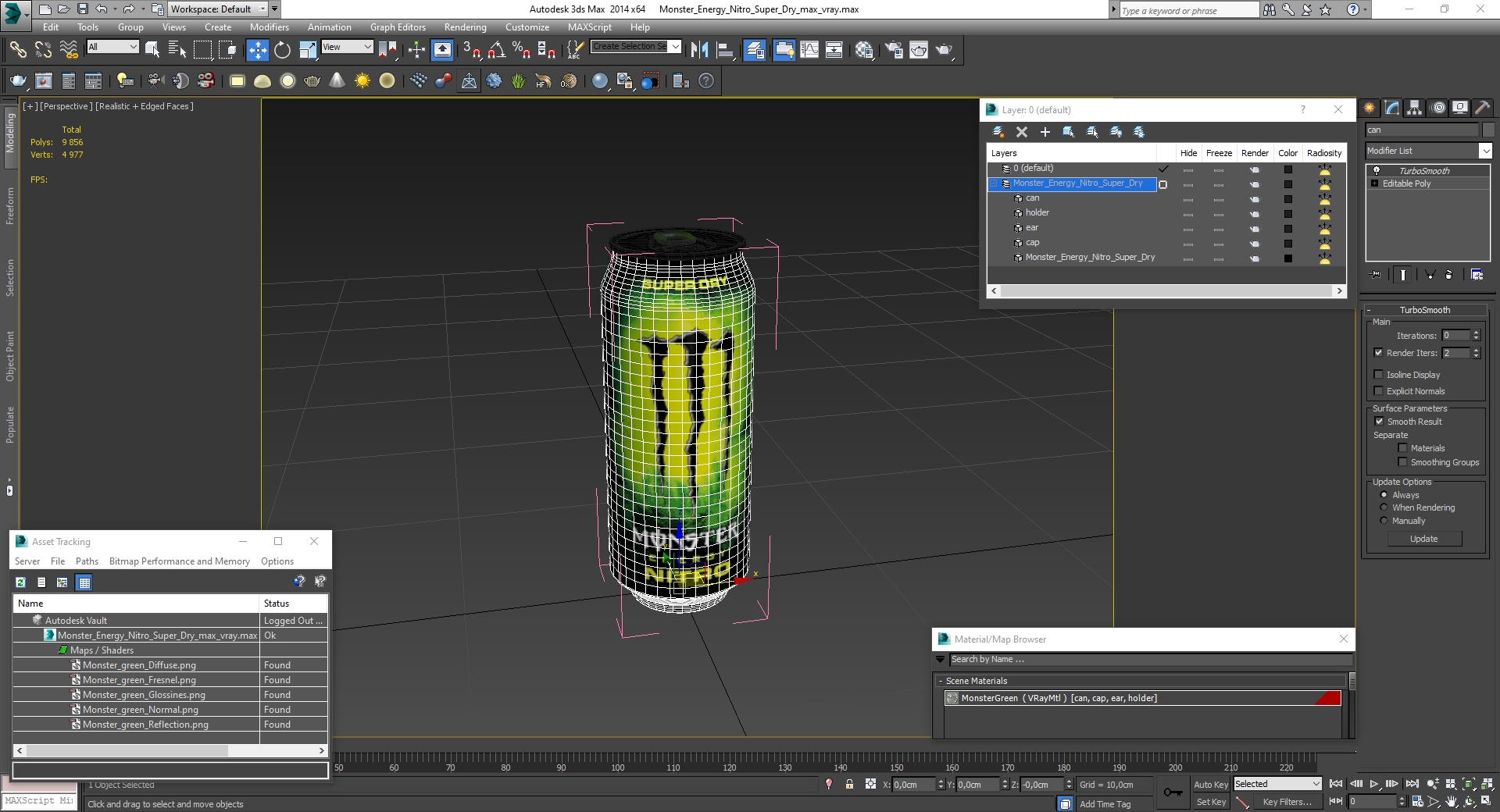Screen dimensions: 1500x812
Task: Click the Set Key button
Action: (1211, 802)
